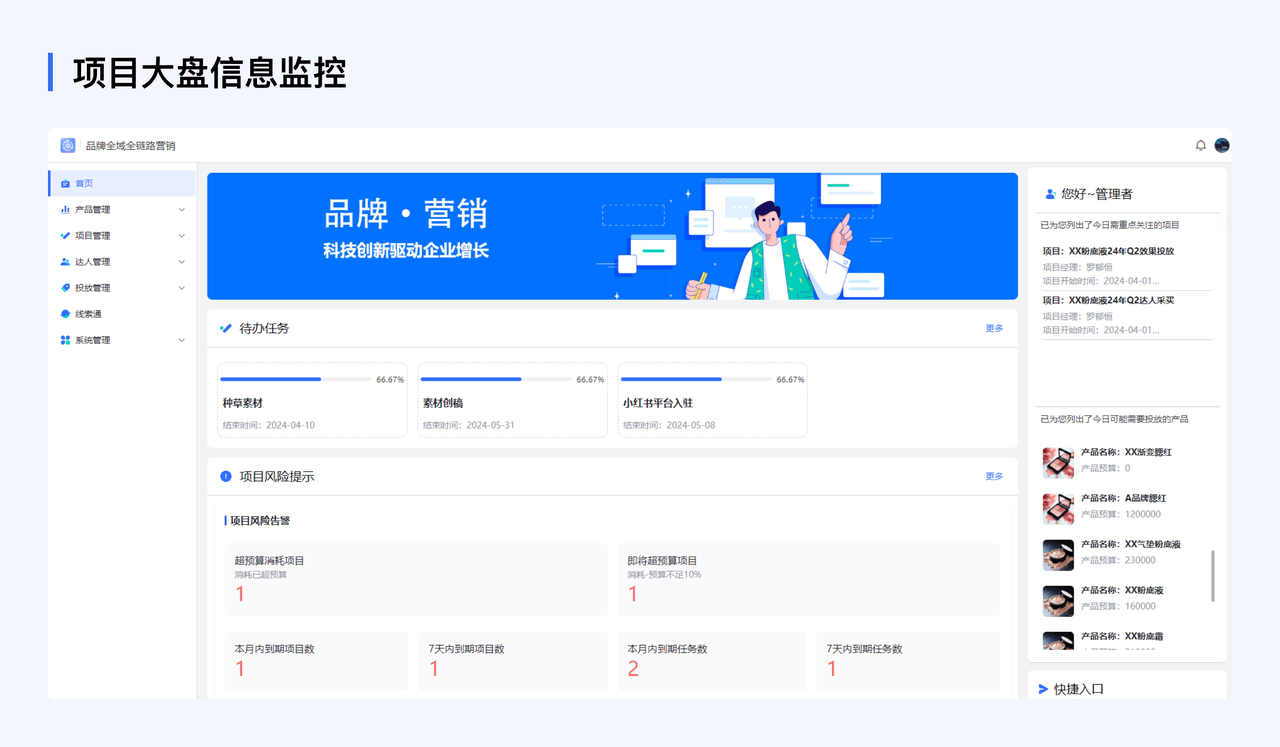Click the 项目管理 checkmark icon
This screenshot has height=747, width=1280.
(65, 236)
